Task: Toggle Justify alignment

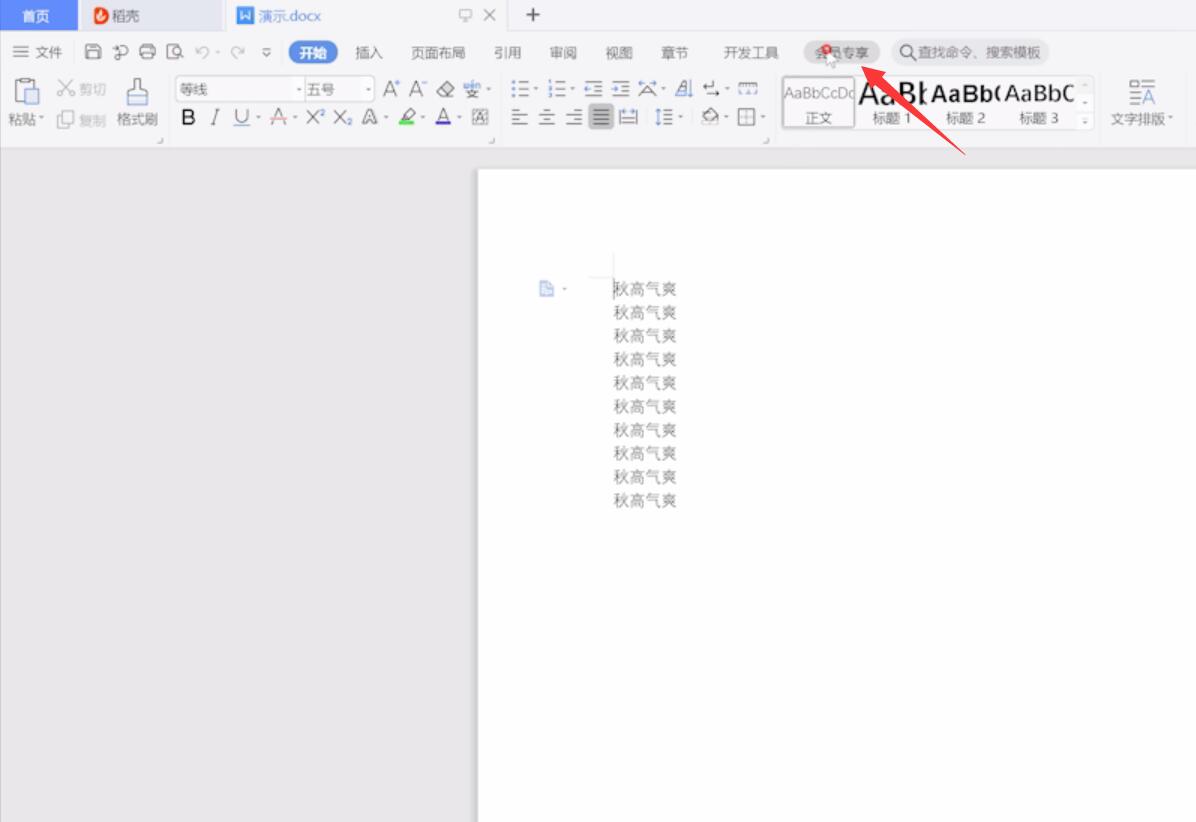Action: (601, 117)
